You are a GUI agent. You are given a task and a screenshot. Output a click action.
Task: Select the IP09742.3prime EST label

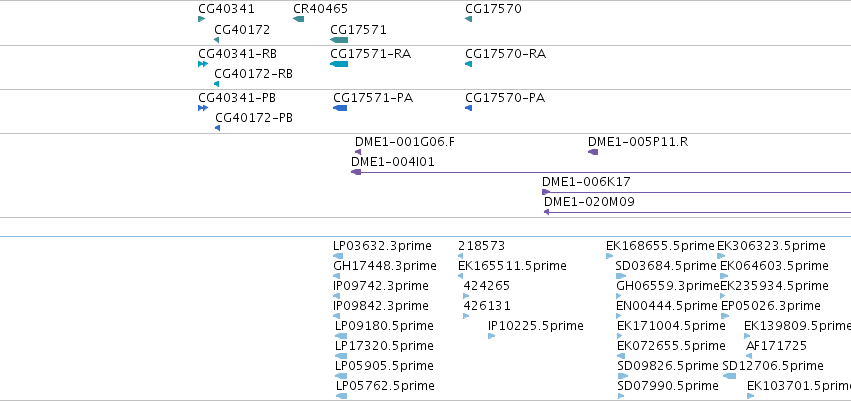380,286
